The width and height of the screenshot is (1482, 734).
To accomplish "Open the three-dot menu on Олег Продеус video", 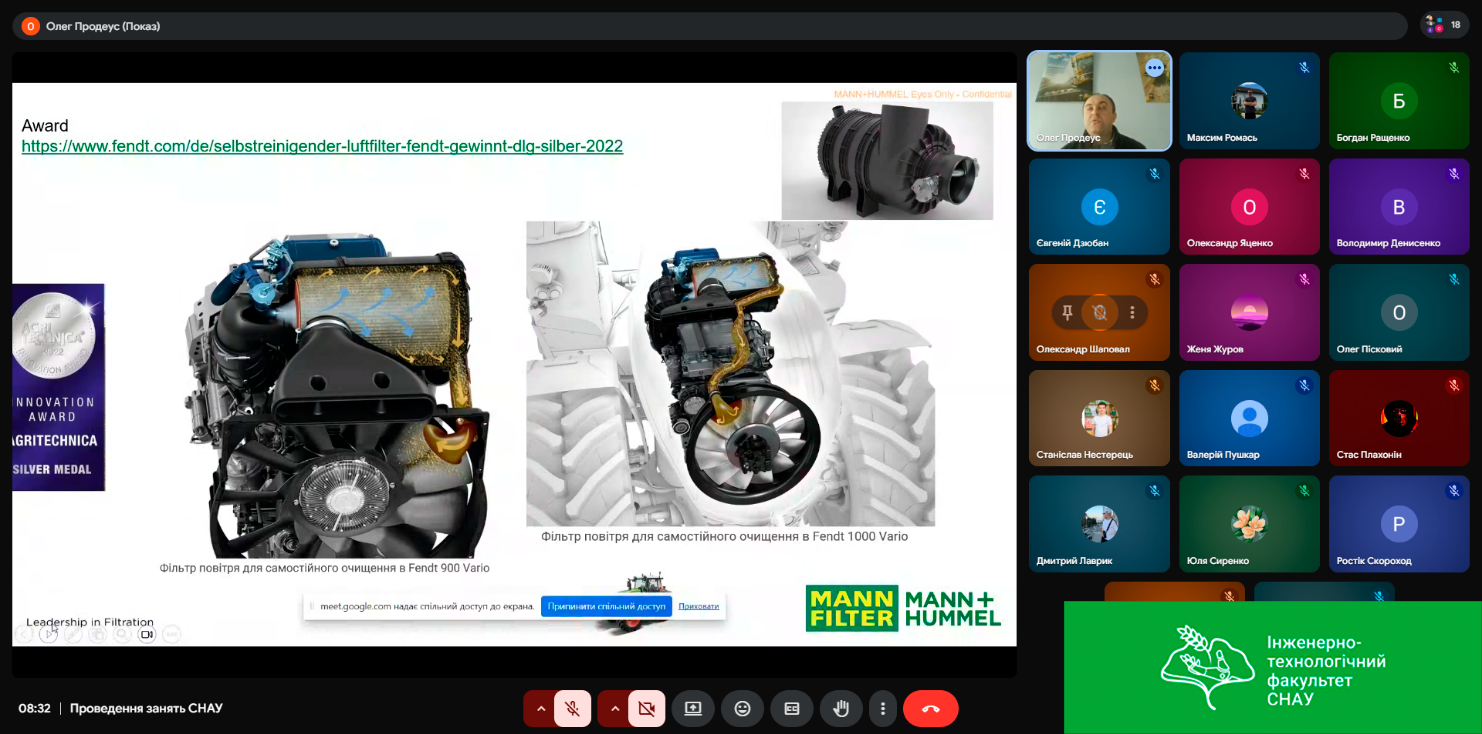I will coord(1154,68).
